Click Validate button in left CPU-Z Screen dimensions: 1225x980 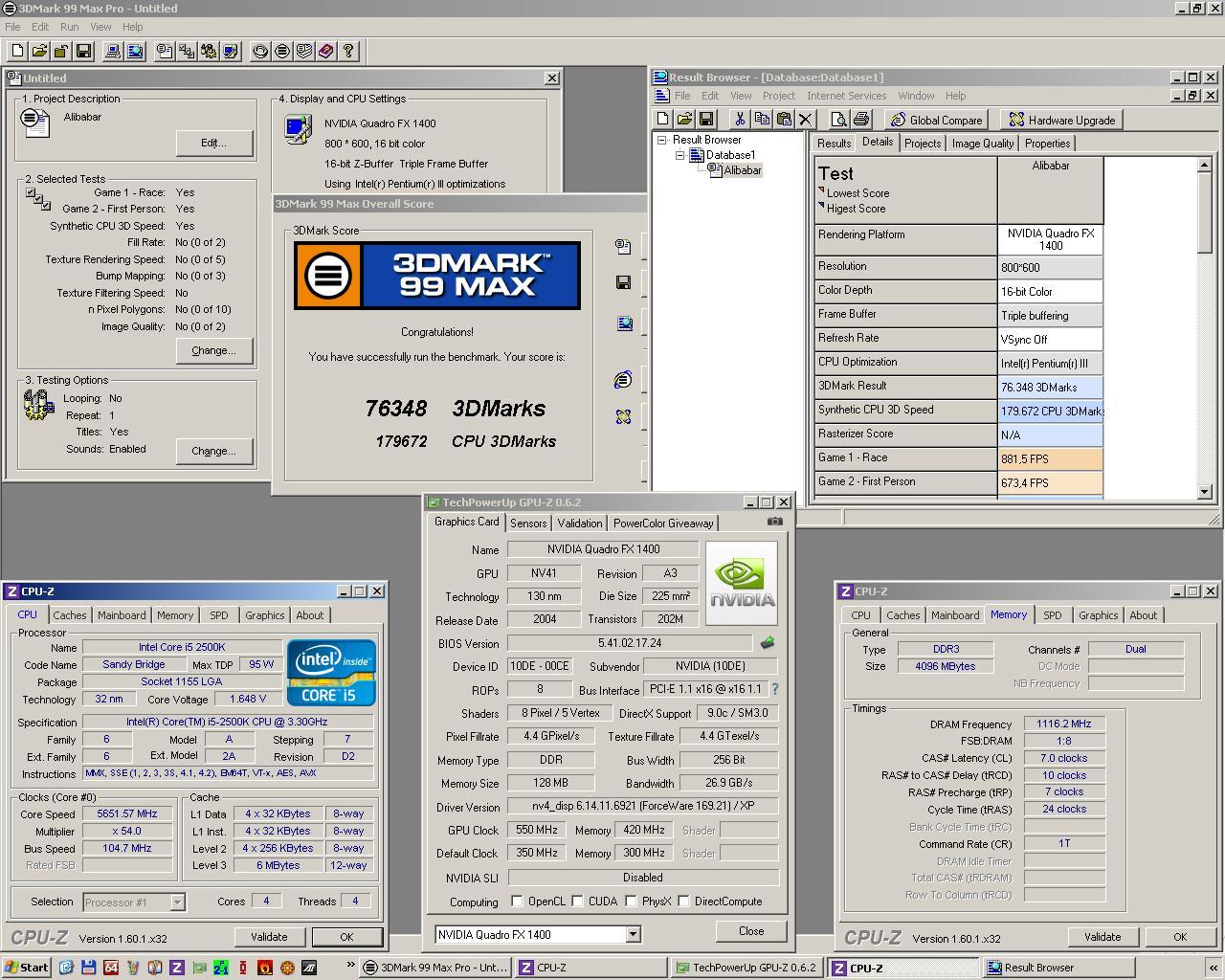269,937
